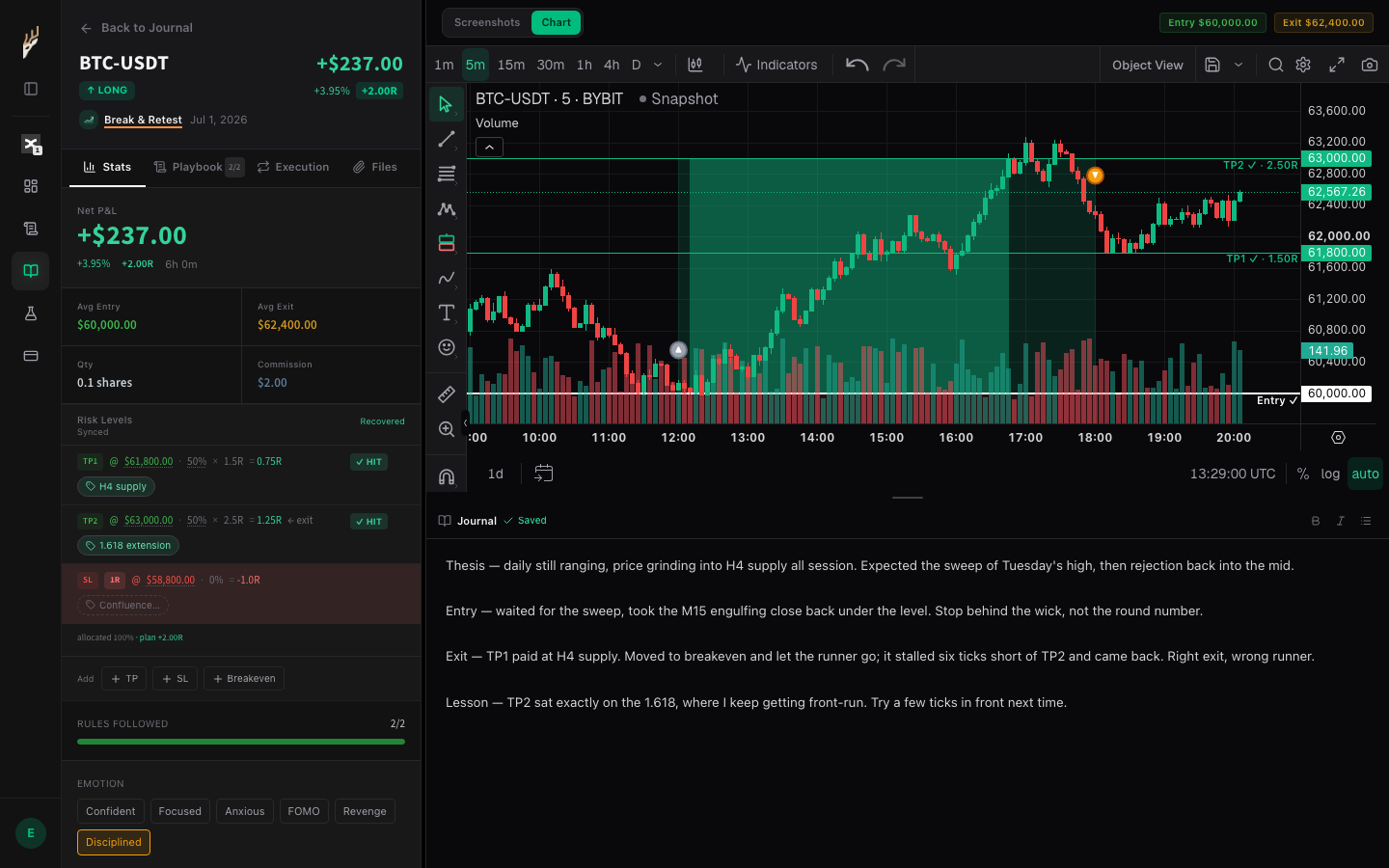The width and height of the screenshot is (1389, 868).
Task: Toggle the auto price scale
Action: coord(1365,474)
